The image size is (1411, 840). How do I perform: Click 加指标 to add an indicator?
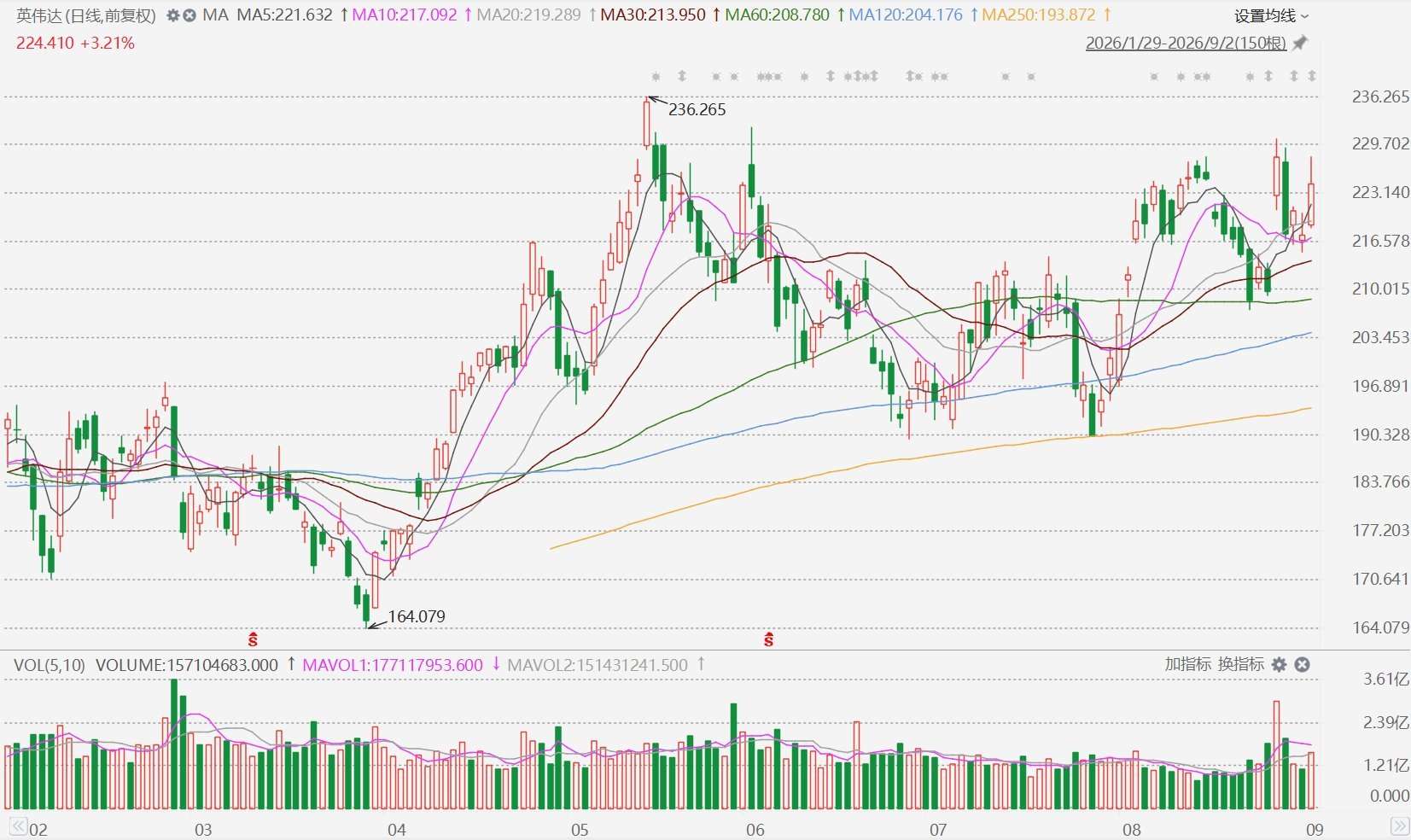(1187, 664)
